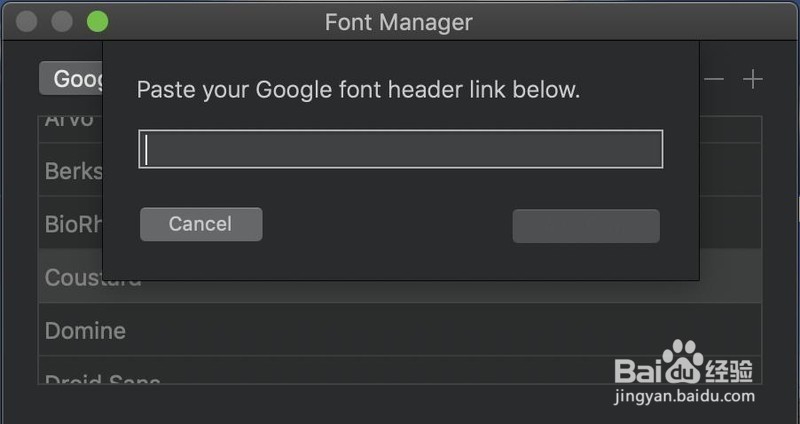Click the minus icon to remove a font
The image size is (800, 424).
pyautogui.click(x=714, y=80)
